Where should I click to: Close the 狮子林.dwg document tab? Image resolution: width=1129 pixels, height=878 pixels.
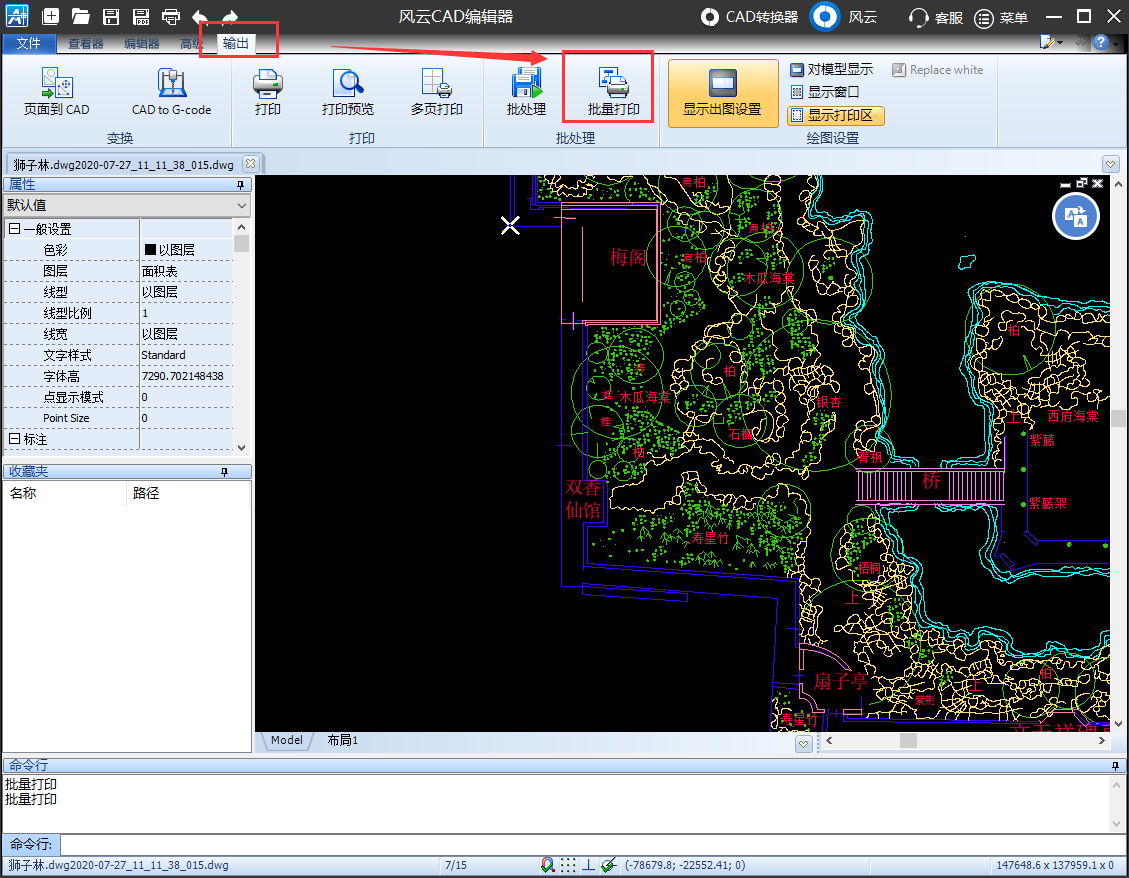pos(250,163)
